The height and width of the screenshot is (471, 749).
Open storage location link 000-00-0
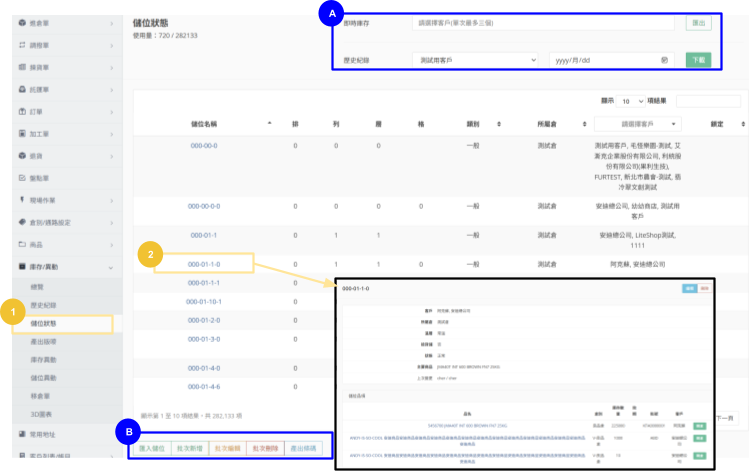204,146
